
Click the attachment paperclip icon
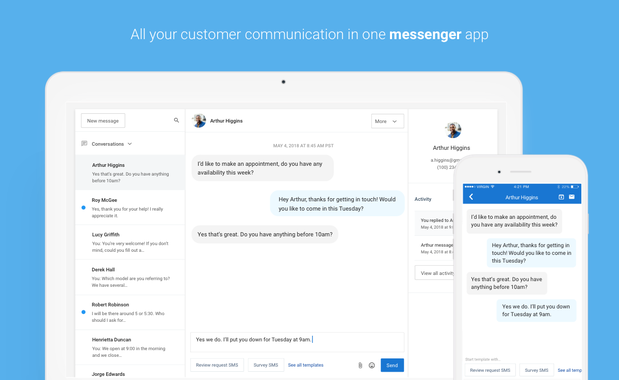pyautogui.click(x=360, y=365)
